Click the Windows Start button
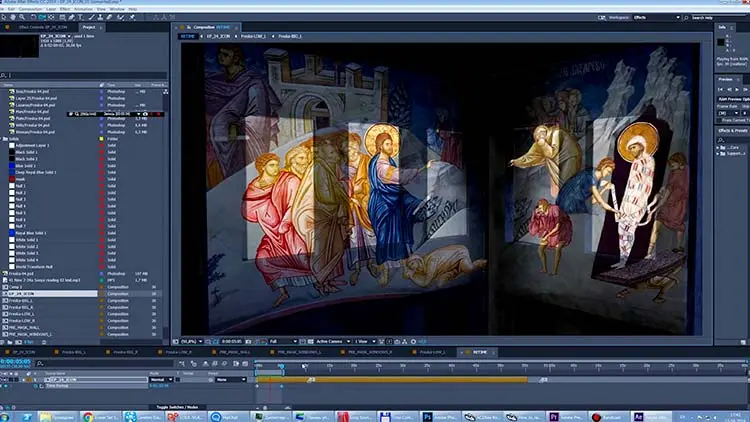The image size is (750, 422). coord(5,417)
